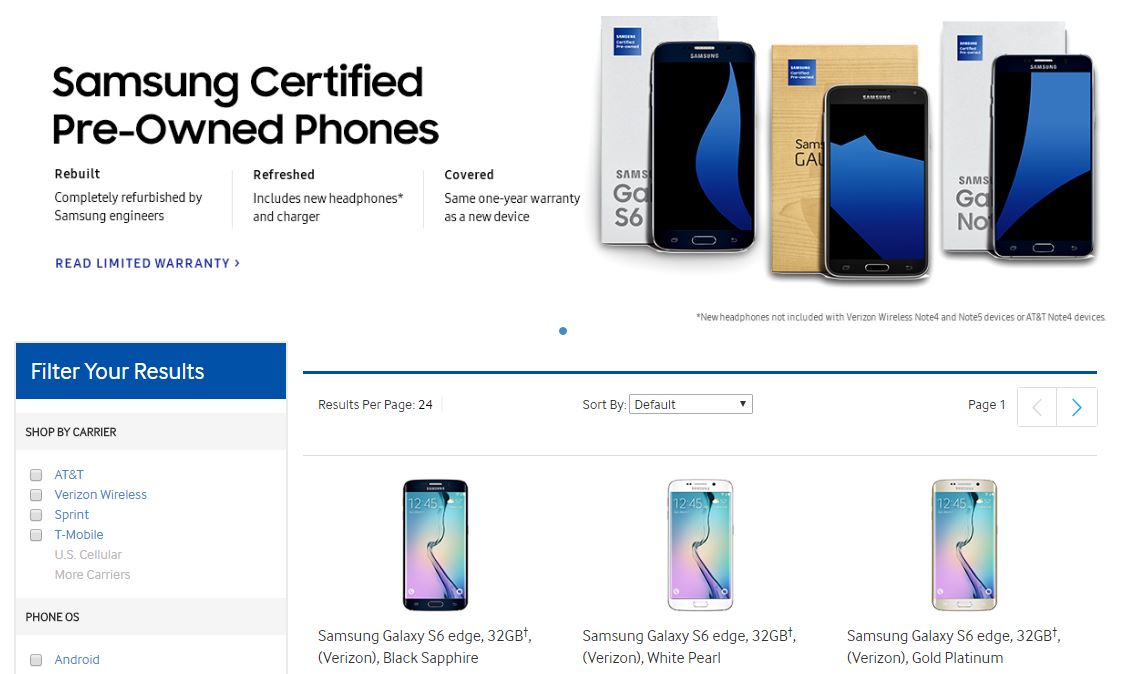Click the Shop By Carrier section header
The height and width of the screenshot is (674, 1144).
click(x=71, y=432)
